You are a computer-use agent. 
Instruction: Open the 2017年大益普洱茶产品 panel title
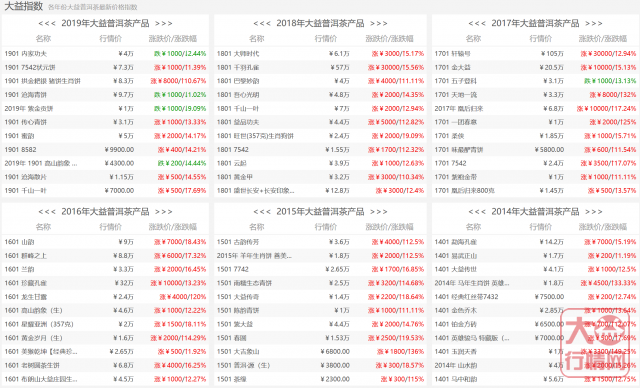(x=535, y=23)
